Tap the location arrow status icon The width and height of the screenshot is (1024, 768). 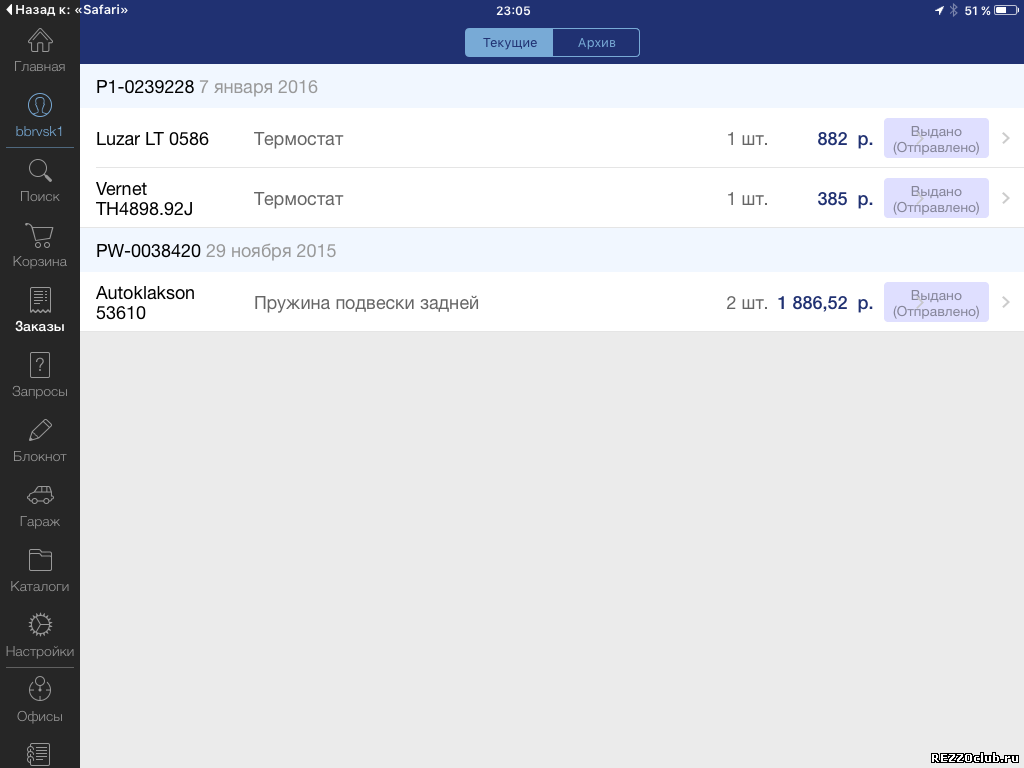coord(939,10)
